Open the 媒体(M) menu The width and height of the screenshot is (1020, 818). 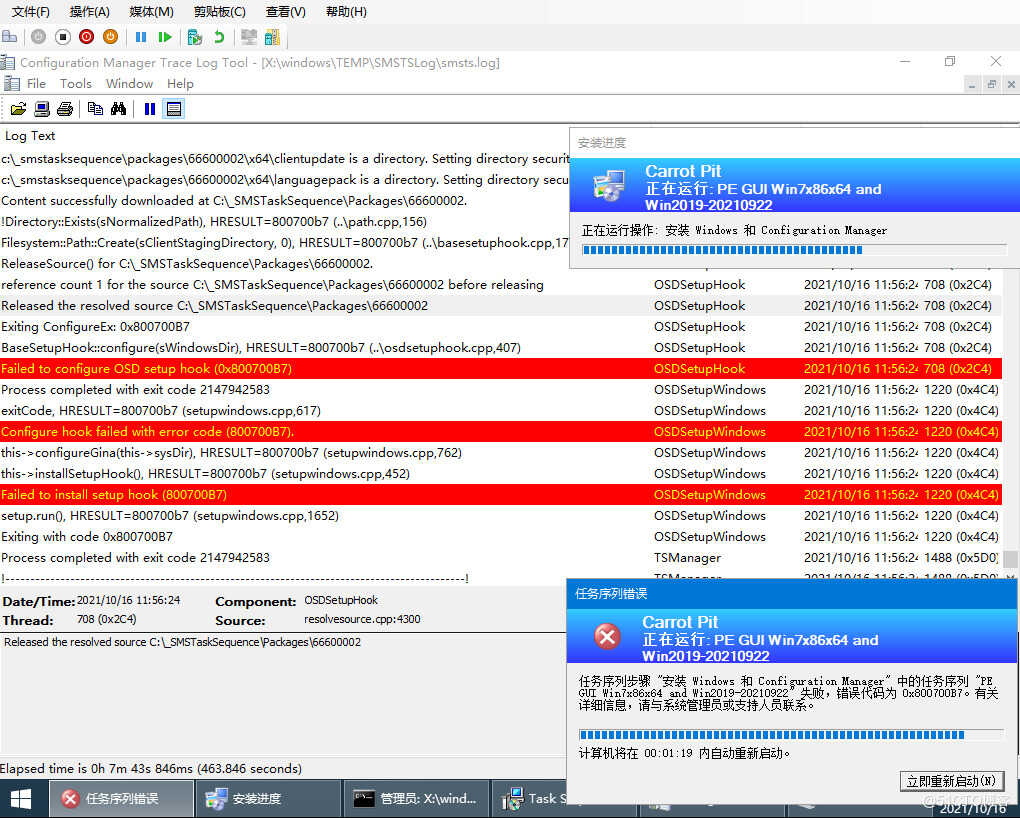tap(152, 12)
